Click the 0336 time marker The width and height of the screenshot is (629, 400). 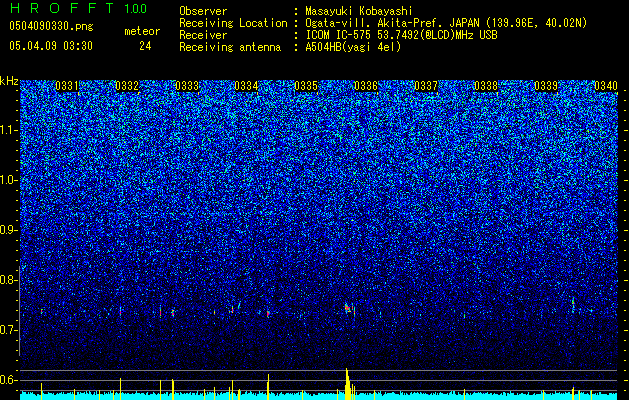366,86
